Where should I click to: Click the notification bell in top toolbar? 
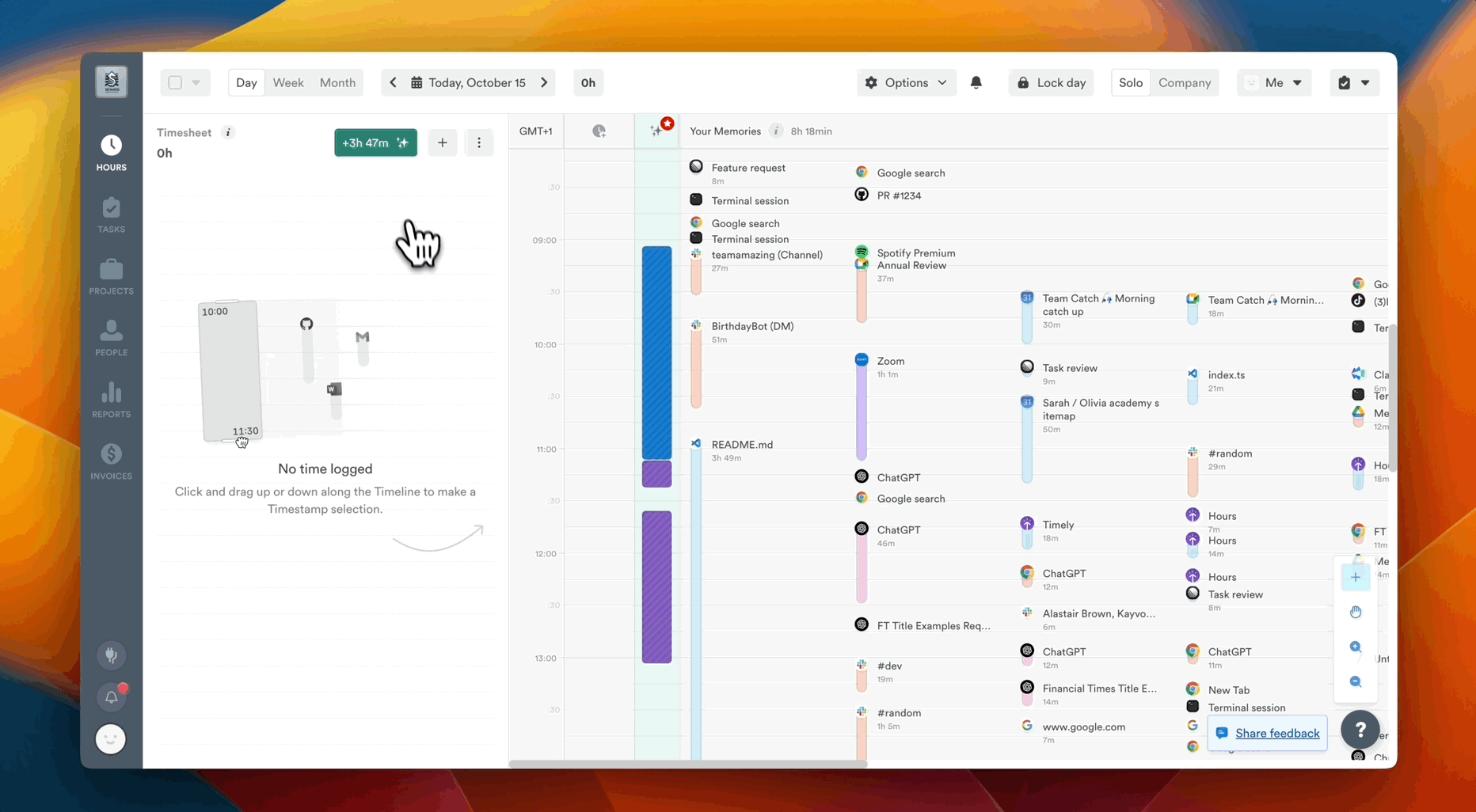pos(976,82)
